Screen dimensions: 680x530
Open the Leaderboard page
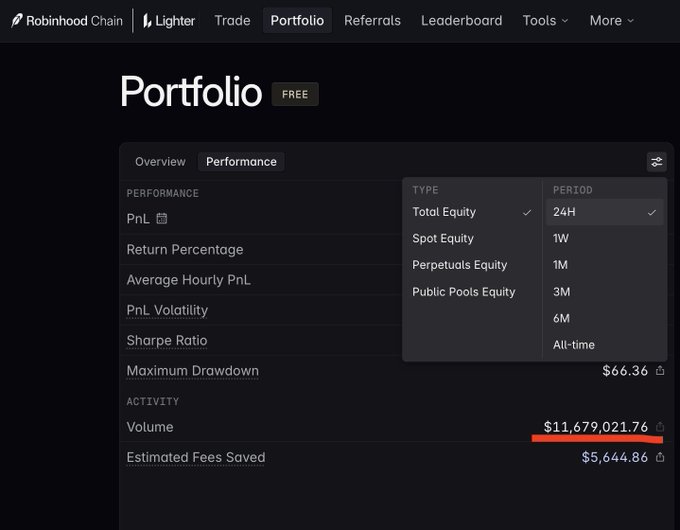pos(461,20)
